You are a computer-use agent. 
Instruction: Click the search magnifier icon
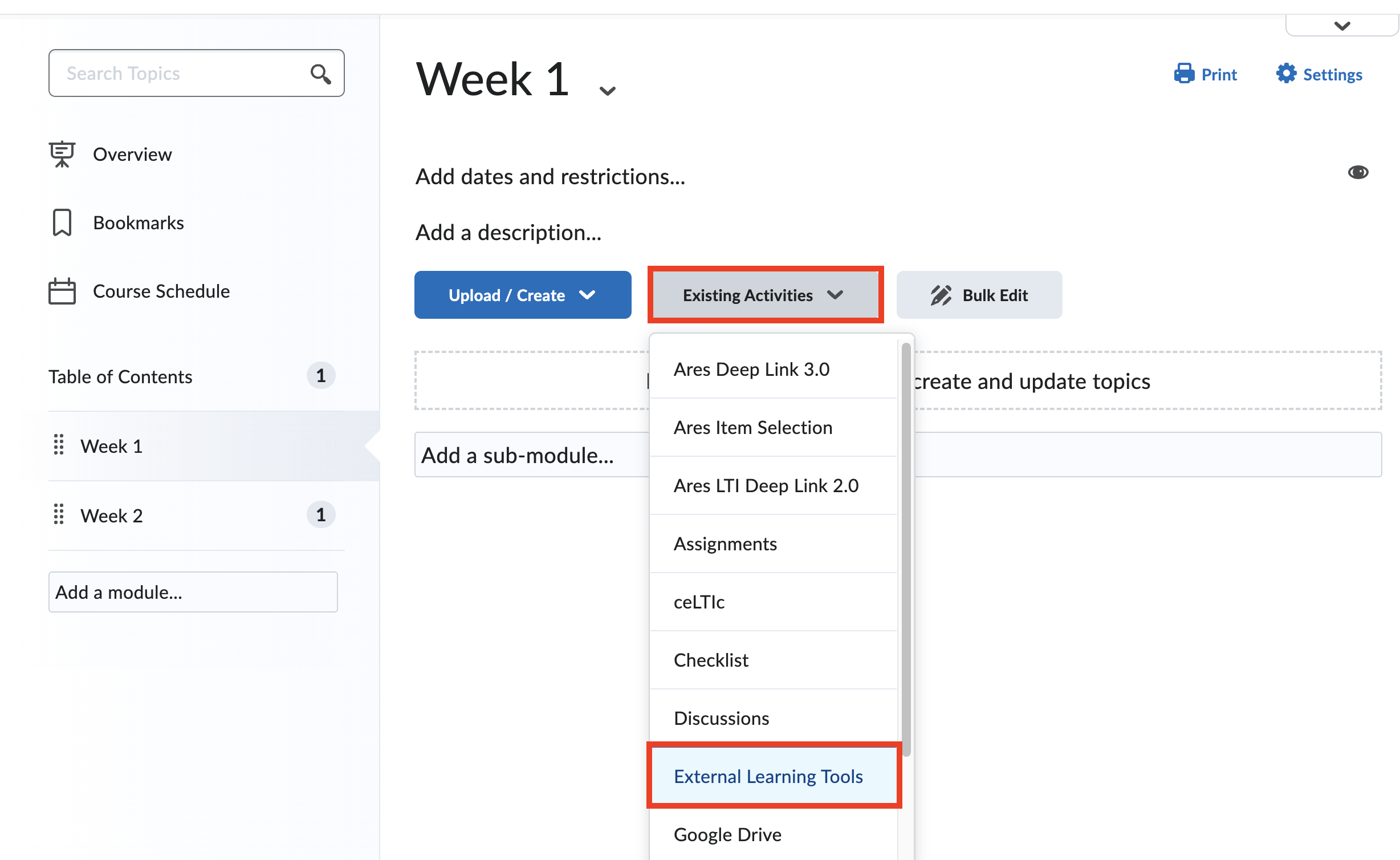tap(320, 74)
